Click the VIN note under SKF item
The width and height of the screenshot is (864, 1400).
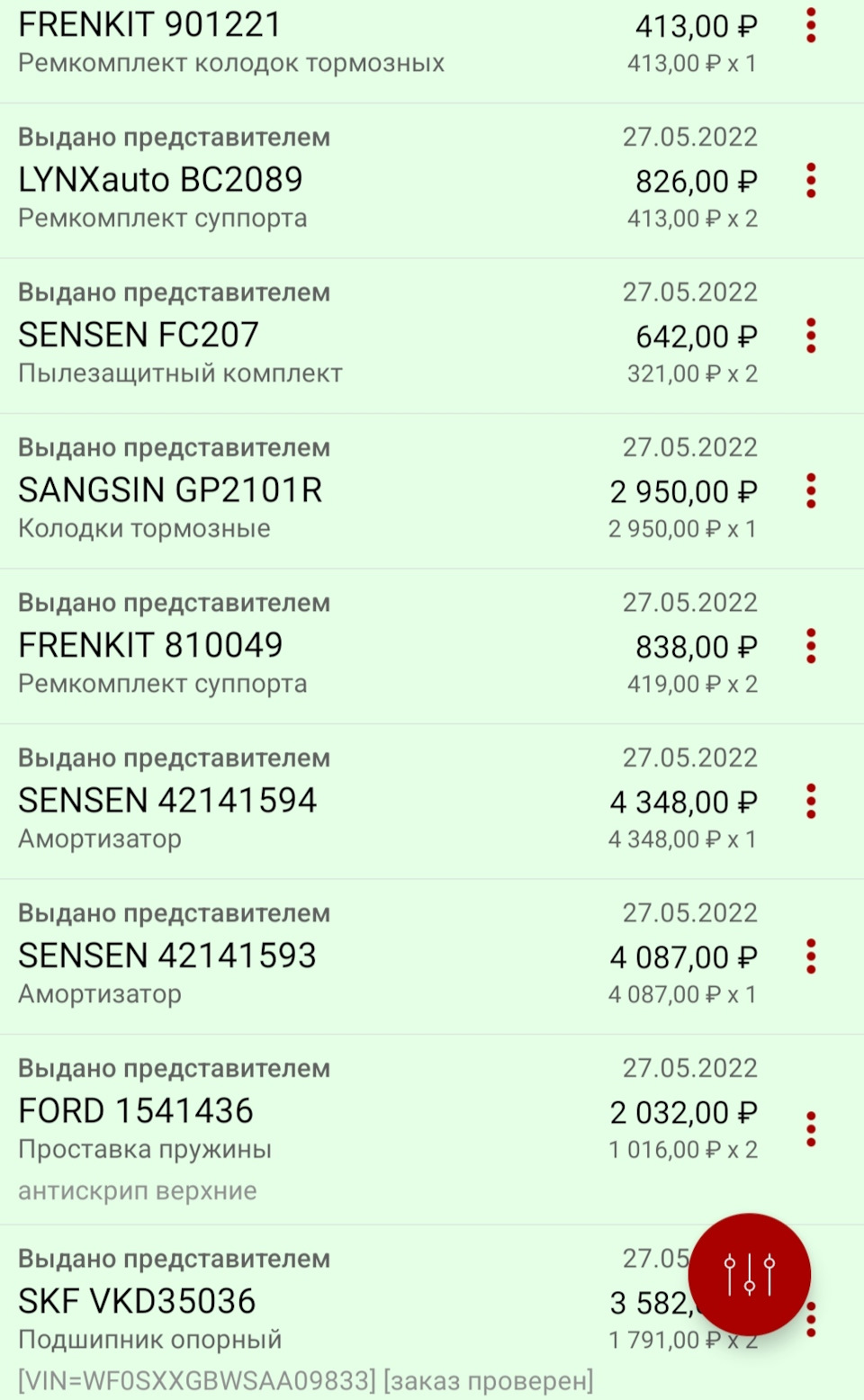(306, 1380)
